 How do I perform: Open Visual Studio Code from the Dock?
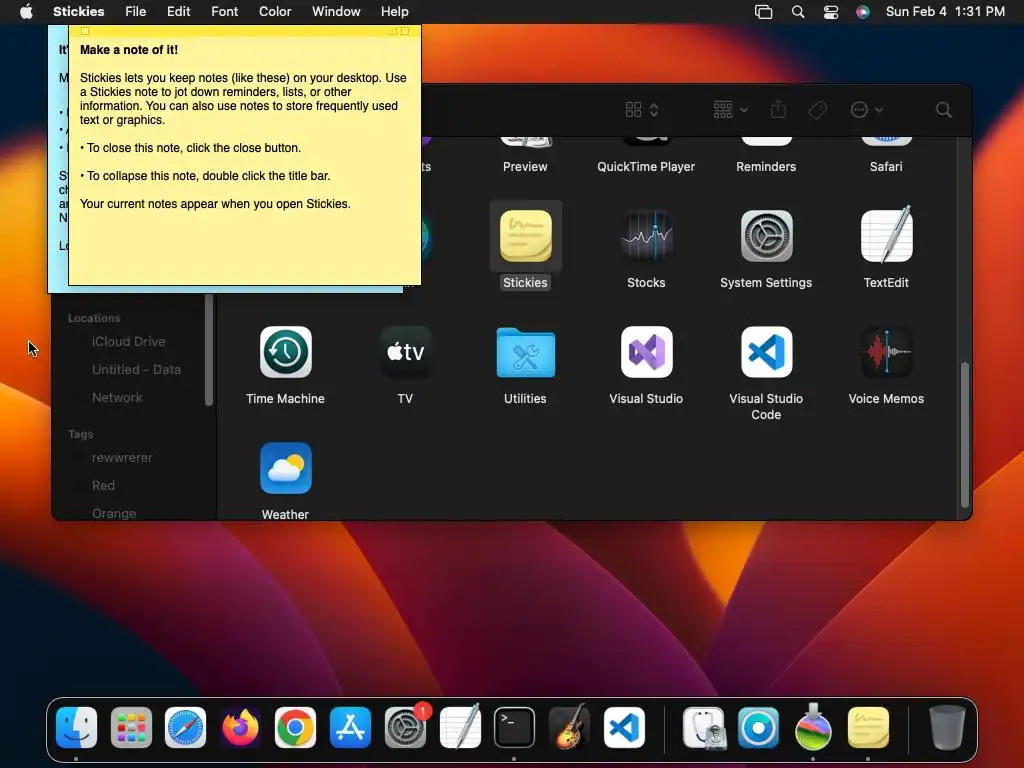624,728
